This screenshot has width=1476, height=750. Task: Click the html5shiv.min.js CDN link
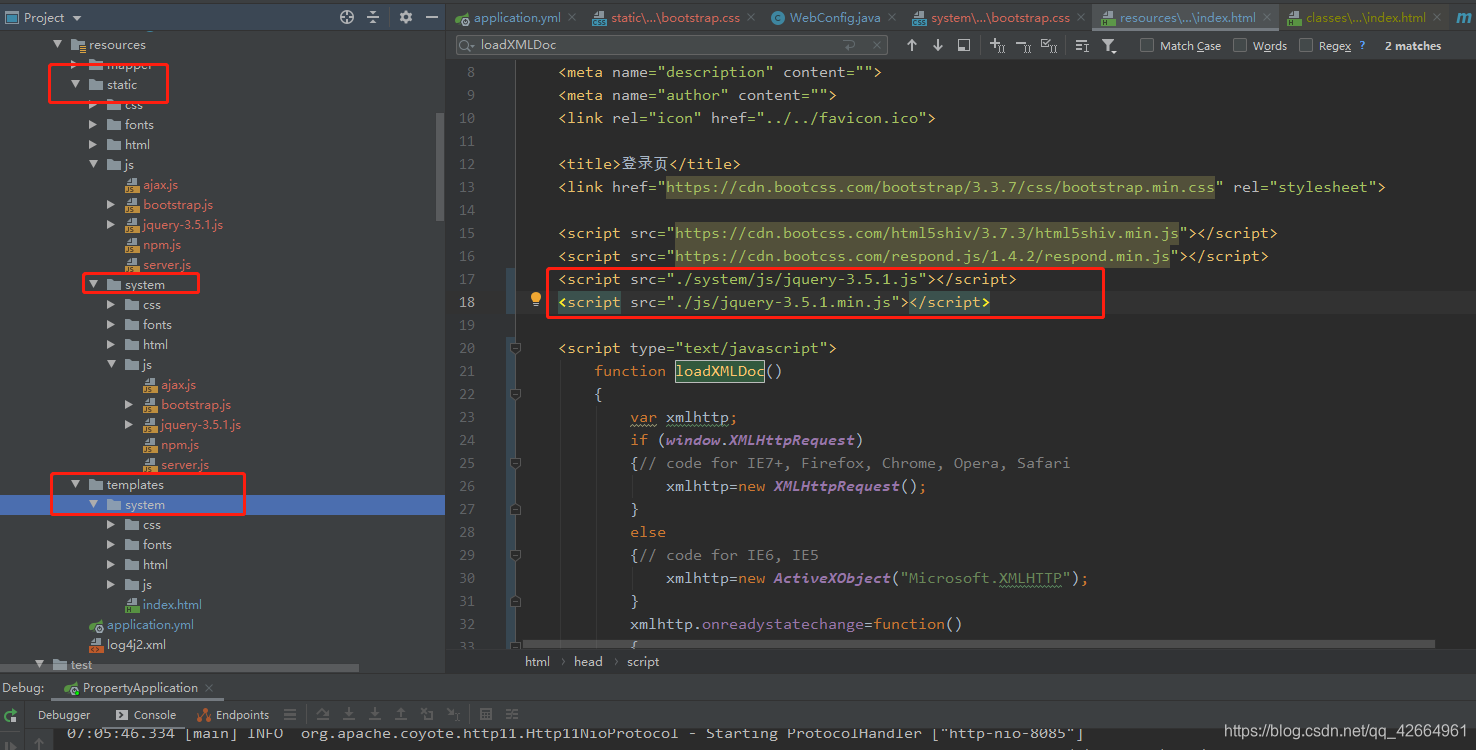coord(927,233)
